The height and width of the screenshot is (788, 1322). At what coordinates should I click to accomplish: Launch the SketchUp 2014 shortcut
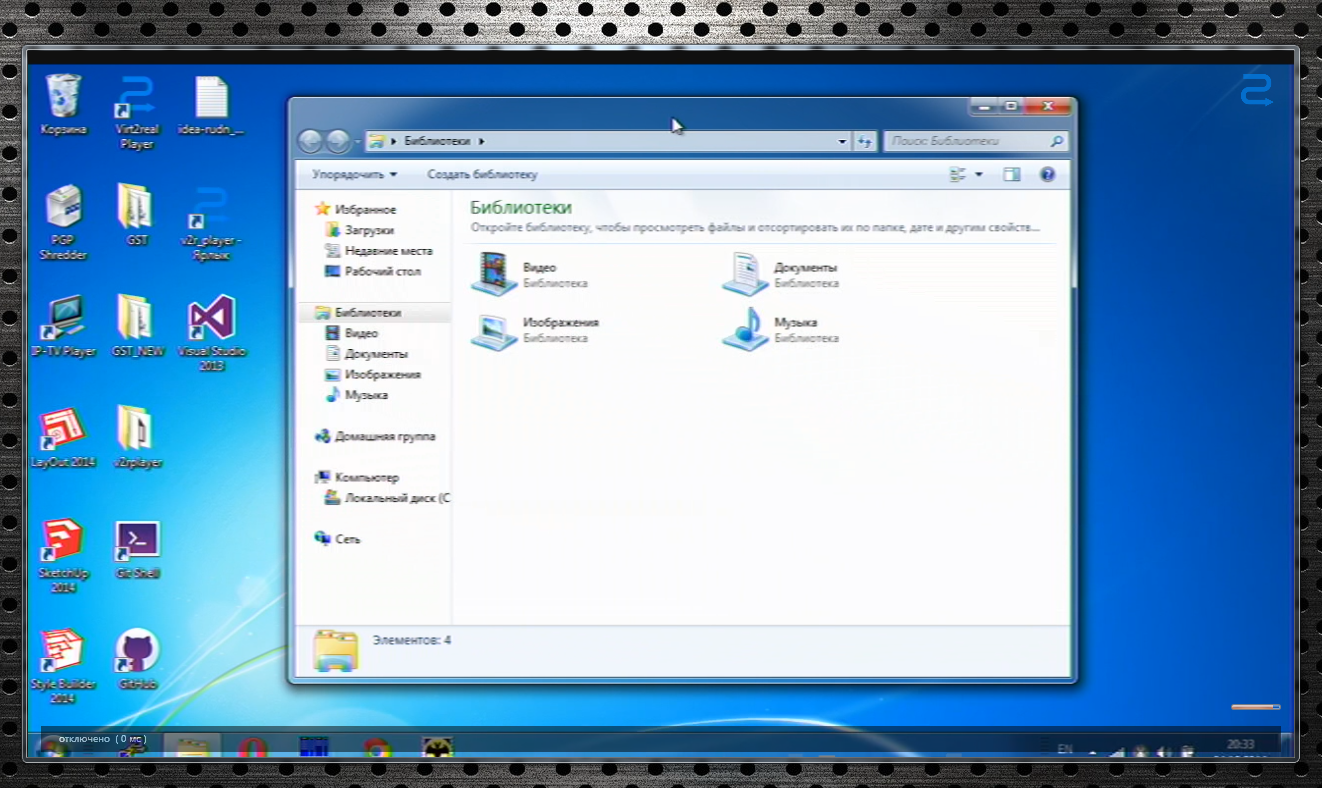click(x=63, y=557)
